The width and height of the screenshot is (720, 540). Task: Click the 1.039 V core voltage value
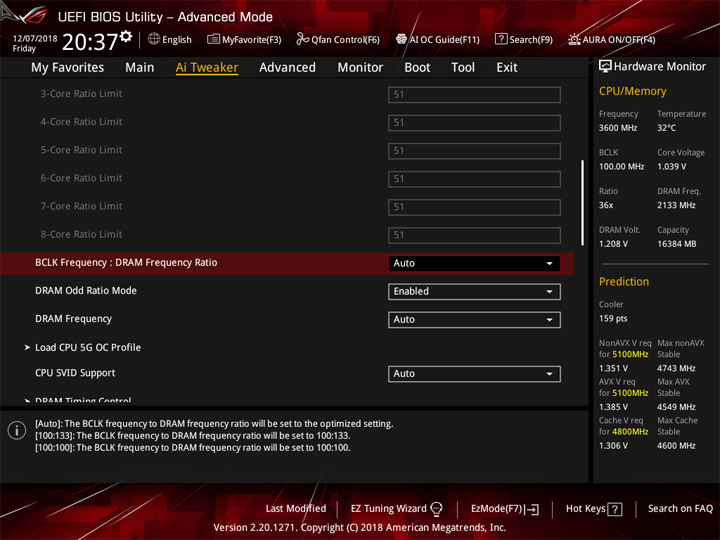point(671,167)
